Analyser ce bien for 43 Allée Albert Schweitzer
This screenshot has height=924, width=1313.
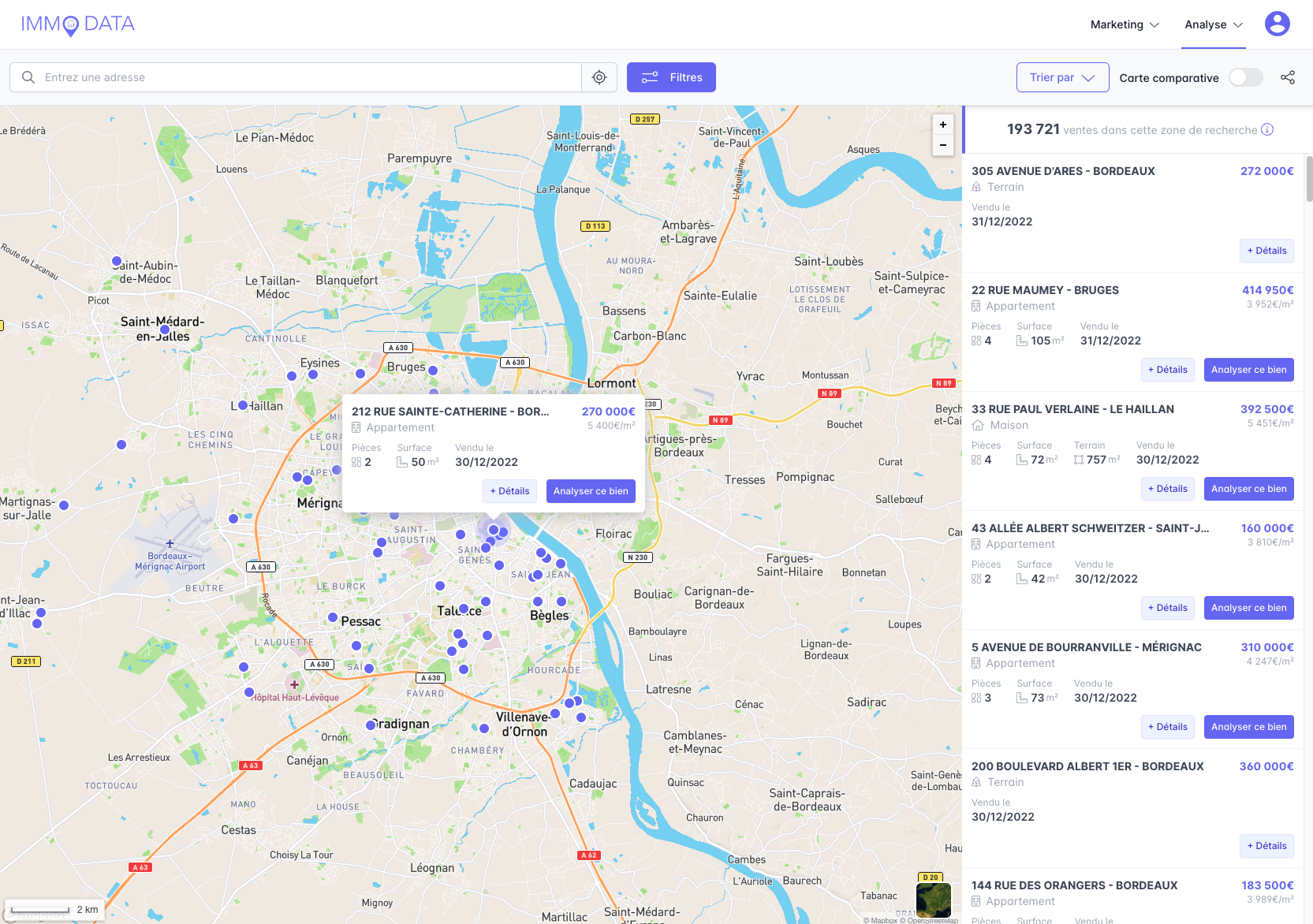(1249, 608)
